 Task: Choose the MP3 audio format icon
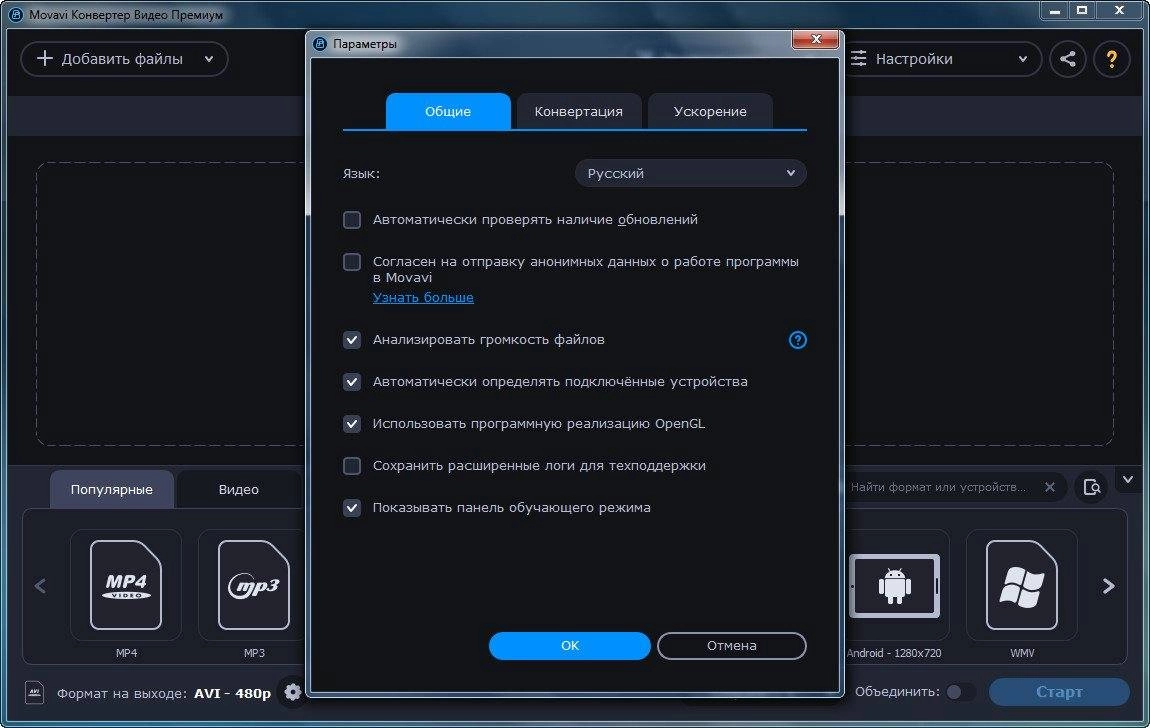point(254,585)
